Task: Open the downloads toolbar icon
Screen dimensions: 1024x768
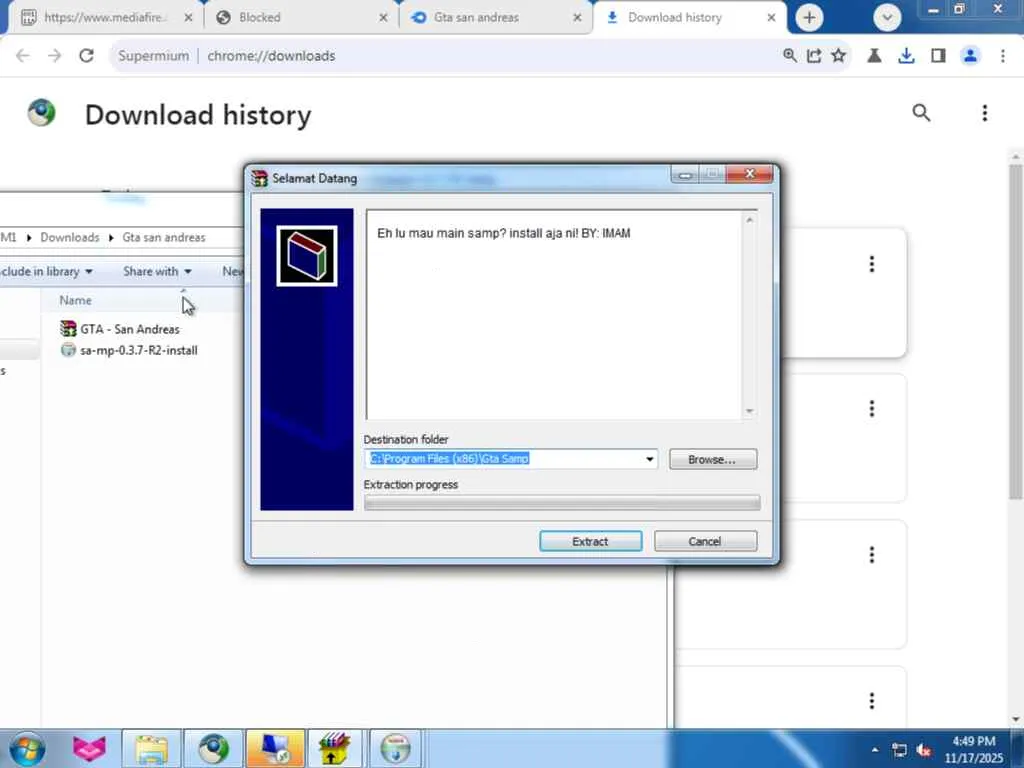Action: [906, 56]
